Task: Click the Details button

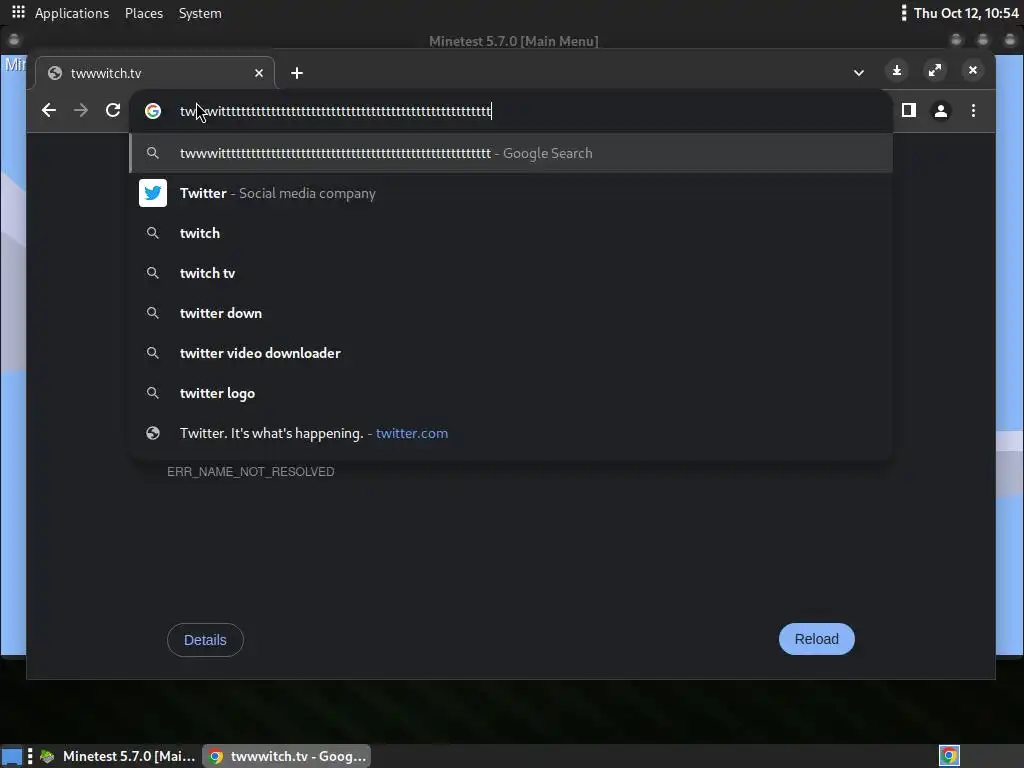Action: pos(205,640)
